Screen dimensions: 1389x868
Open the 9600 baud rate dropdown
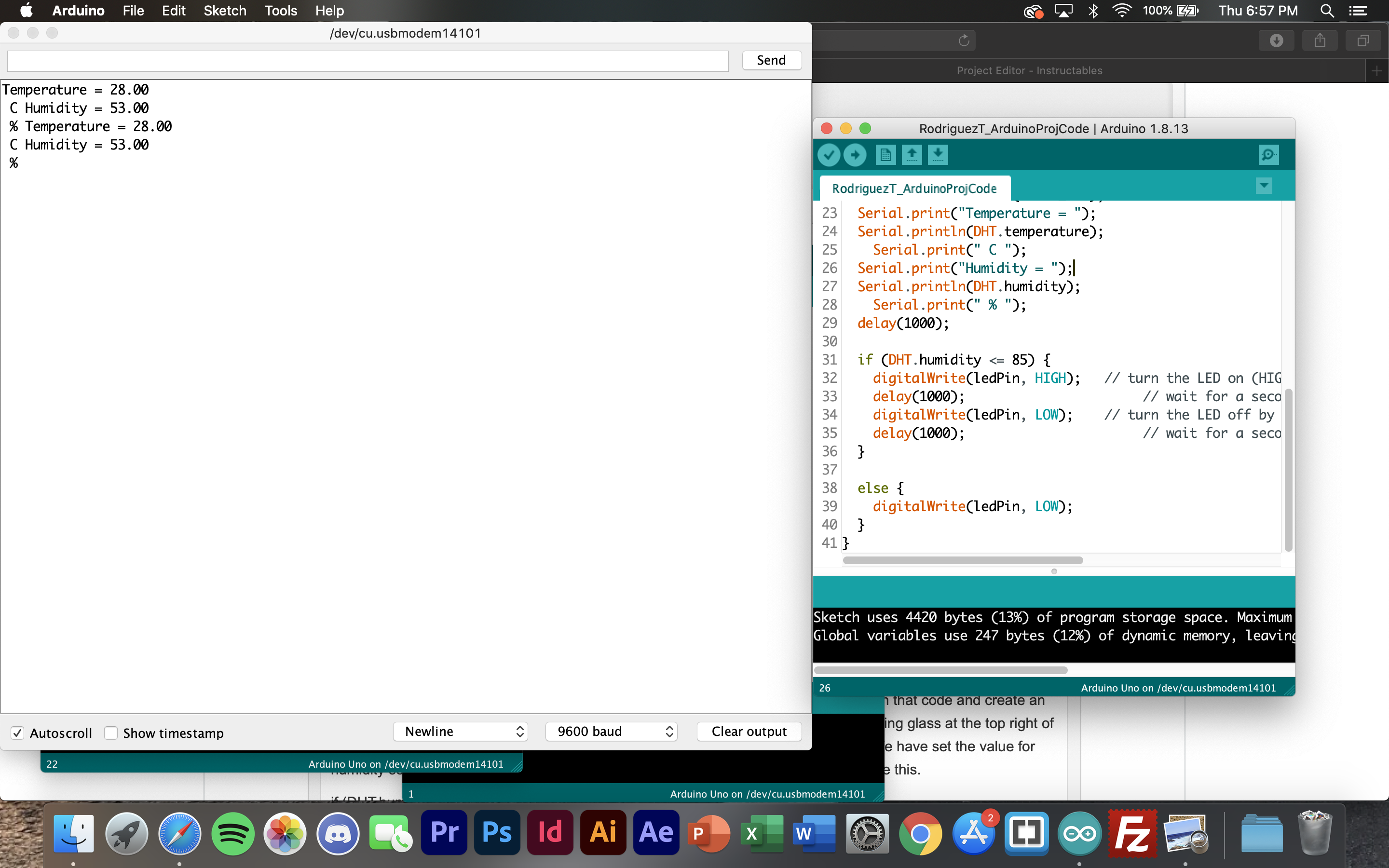611,732
